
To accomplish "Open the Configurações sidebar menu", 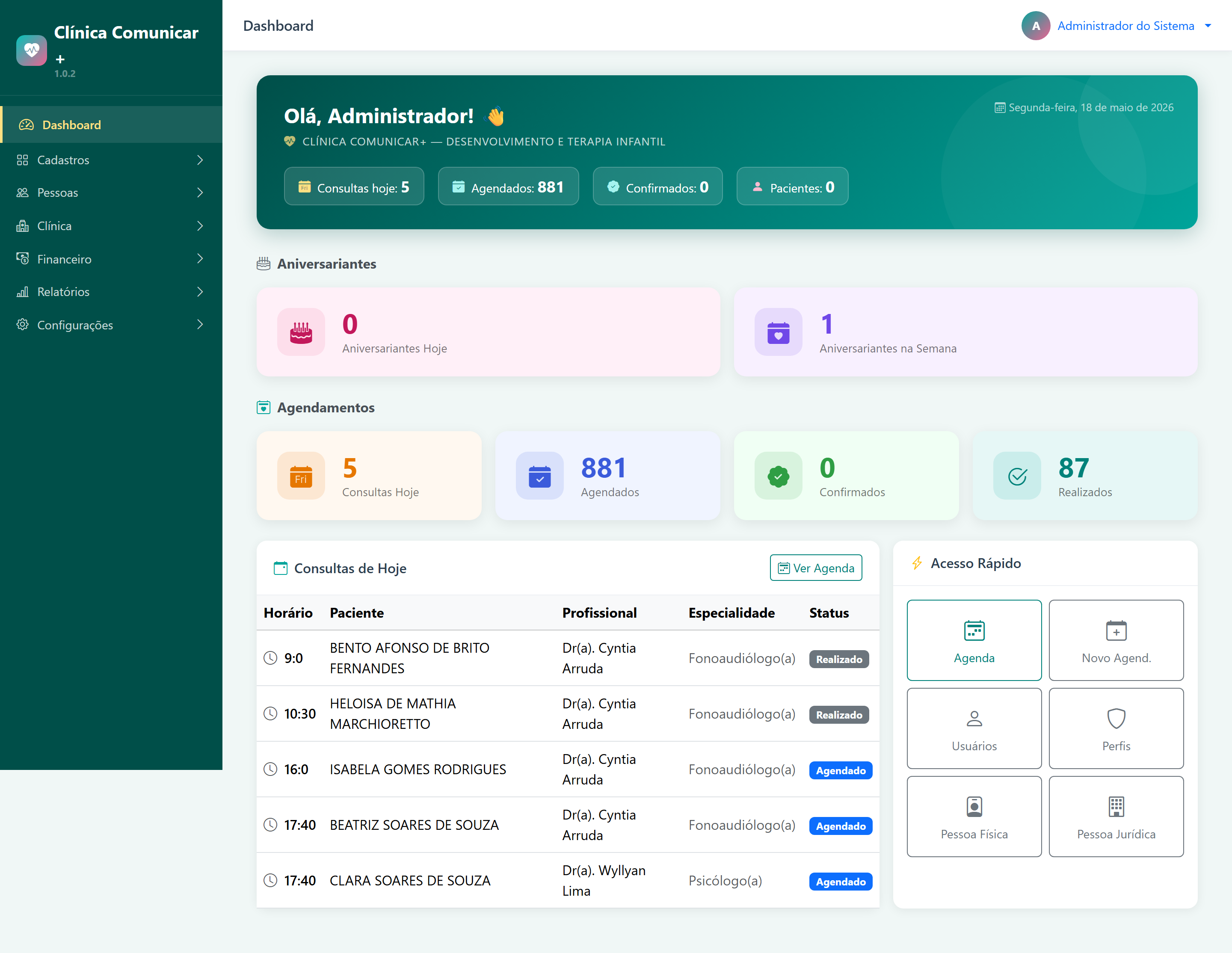I will pos(111,325).
